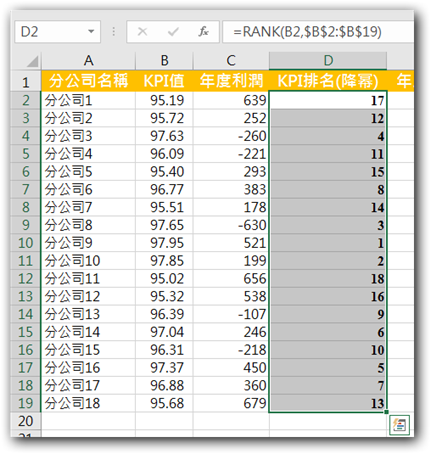
Task: Click KPI value 96.88
Action: point(164,385)
